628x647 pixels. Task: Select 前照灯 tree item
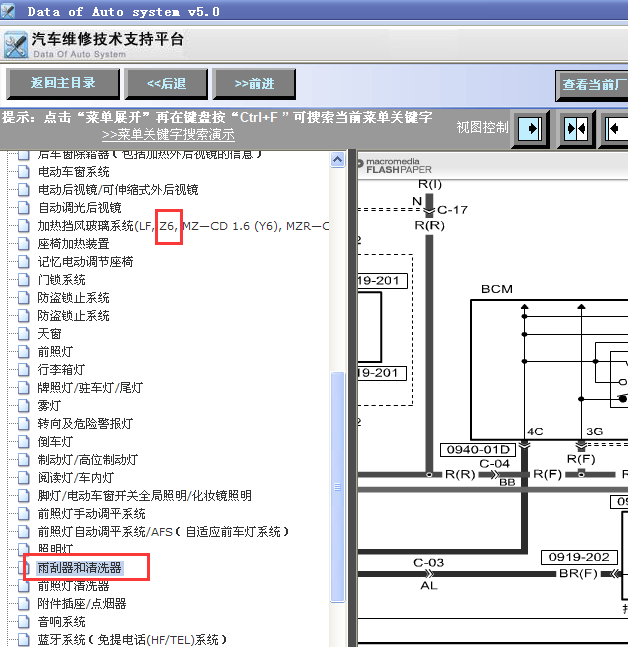click(x=55, y=352)
